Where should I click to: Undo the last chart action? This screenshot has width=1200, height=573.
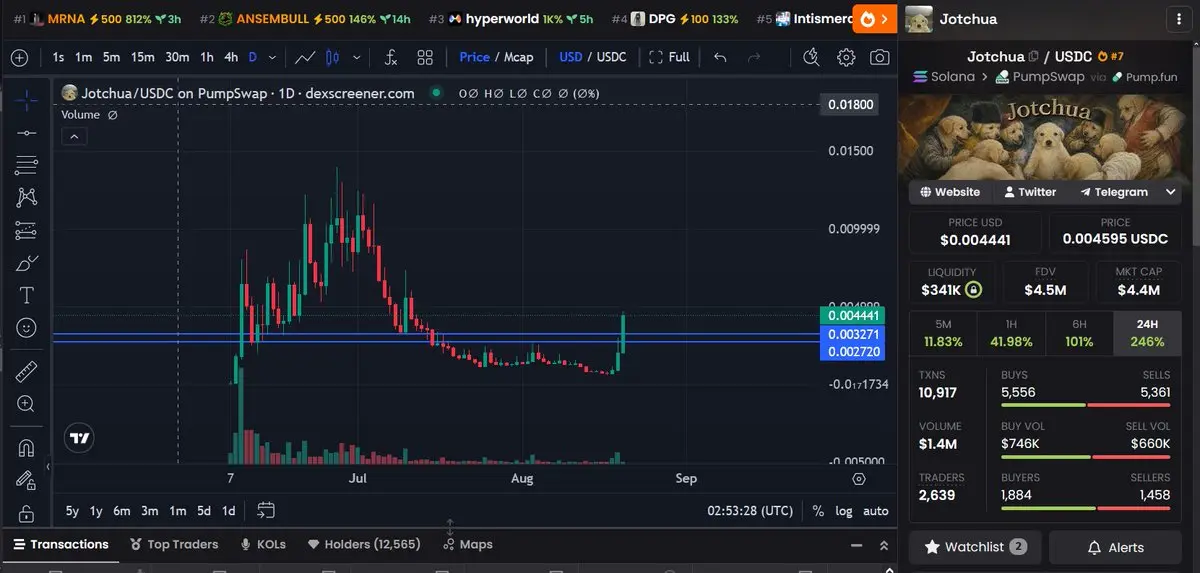point(721,58)
